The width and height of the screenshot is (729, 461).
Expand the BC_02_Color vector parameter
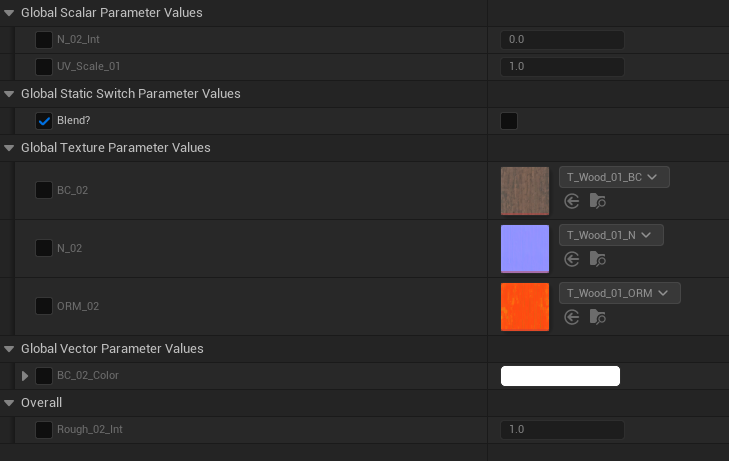pyautogui.click(x=25, y=375)
